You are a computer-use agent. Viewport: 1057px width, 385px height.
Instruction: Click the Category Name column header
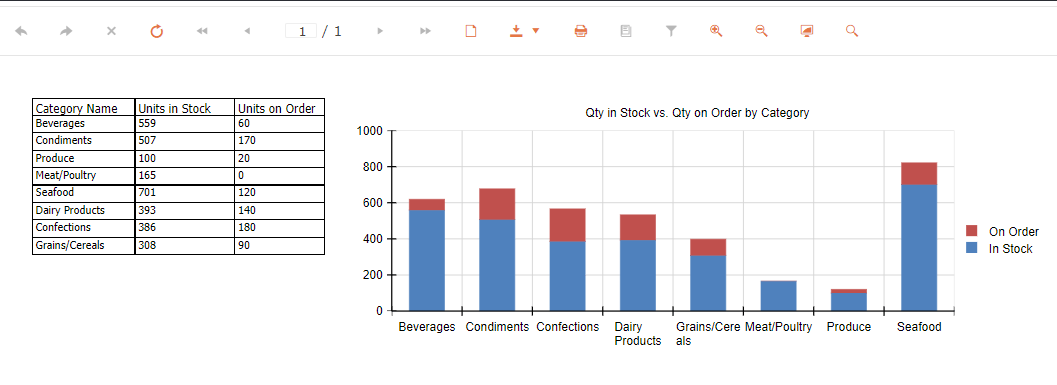84,108
